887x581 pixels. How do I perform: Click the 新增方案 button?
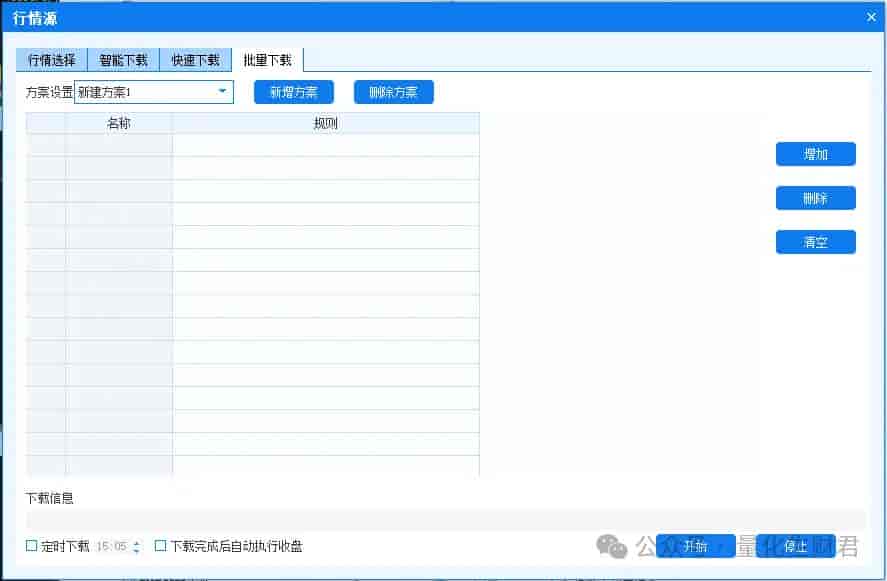click(294, 92)
